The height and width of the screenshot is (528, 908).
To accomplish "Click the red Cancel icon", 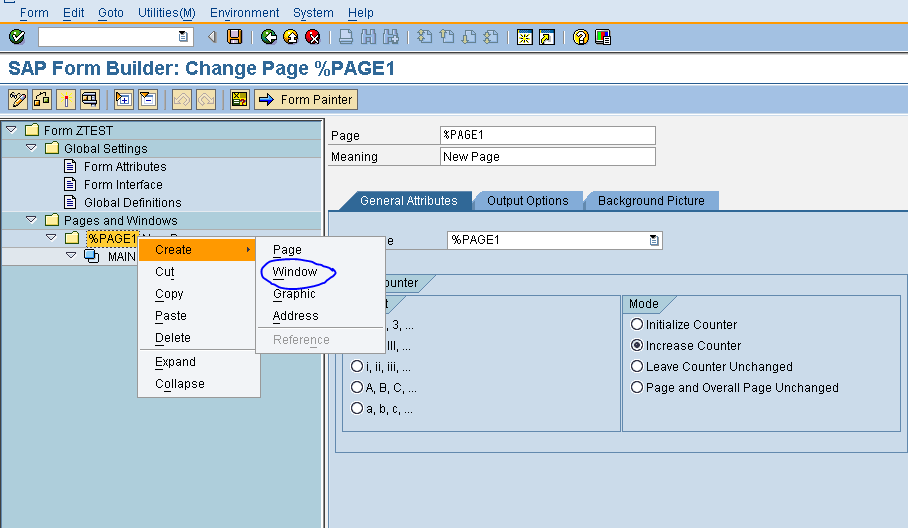I will [x=313, y=37].
